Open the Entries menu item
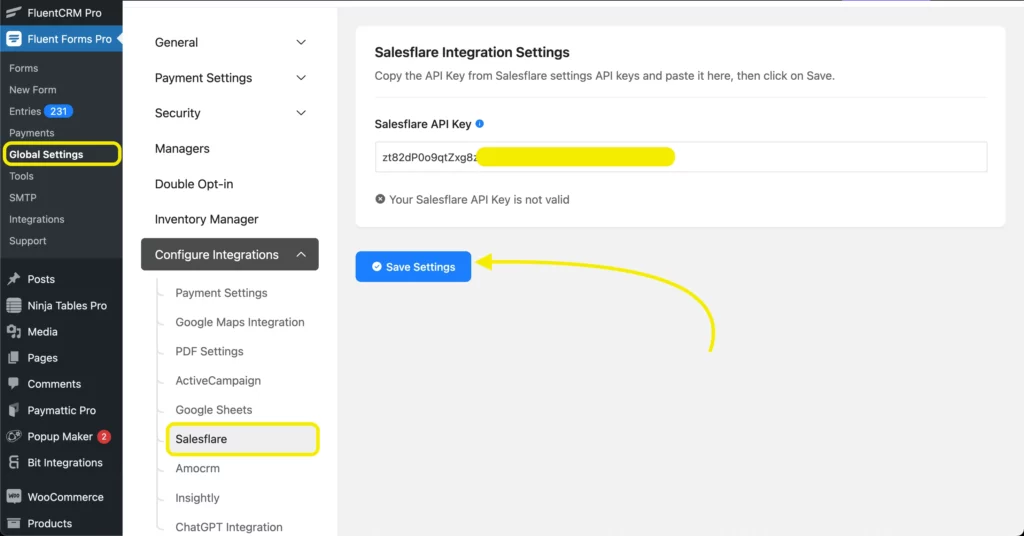The width and height of the screenshot is (1024, 536). pos(26,111)
